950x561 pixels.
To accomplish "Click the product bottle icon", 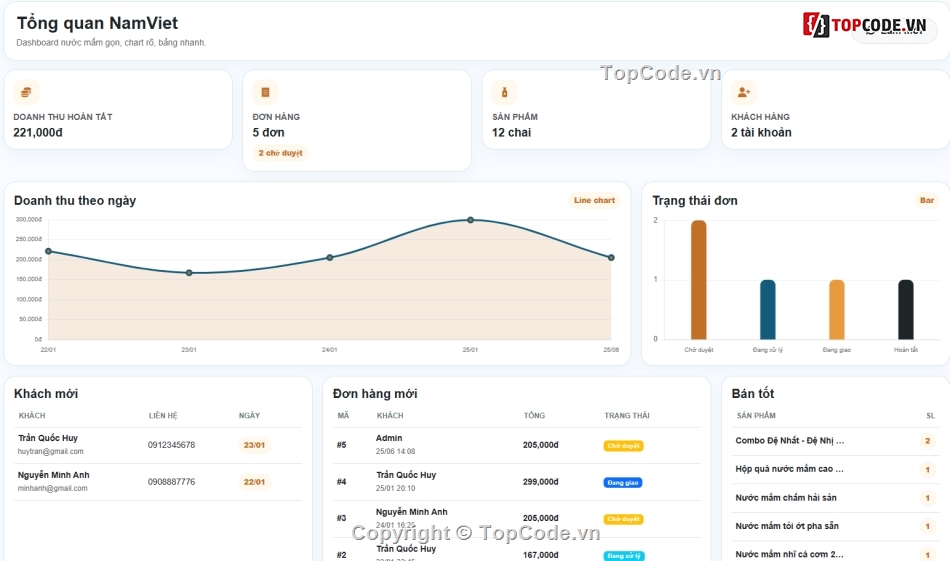I will (504, 92).
